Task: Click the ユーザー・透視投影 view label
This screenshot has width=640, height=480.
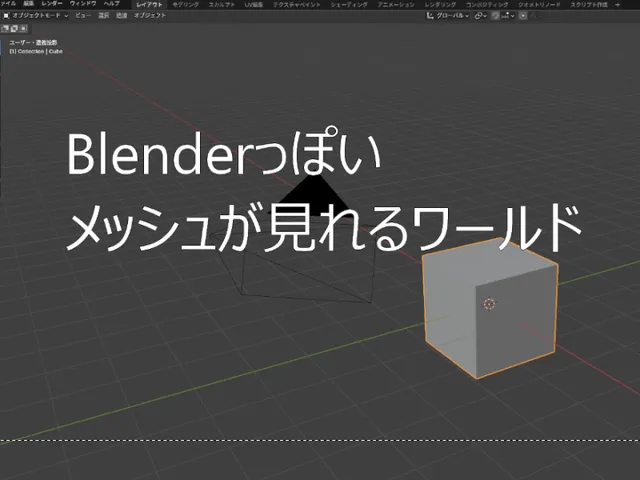Action: point(33,42)
